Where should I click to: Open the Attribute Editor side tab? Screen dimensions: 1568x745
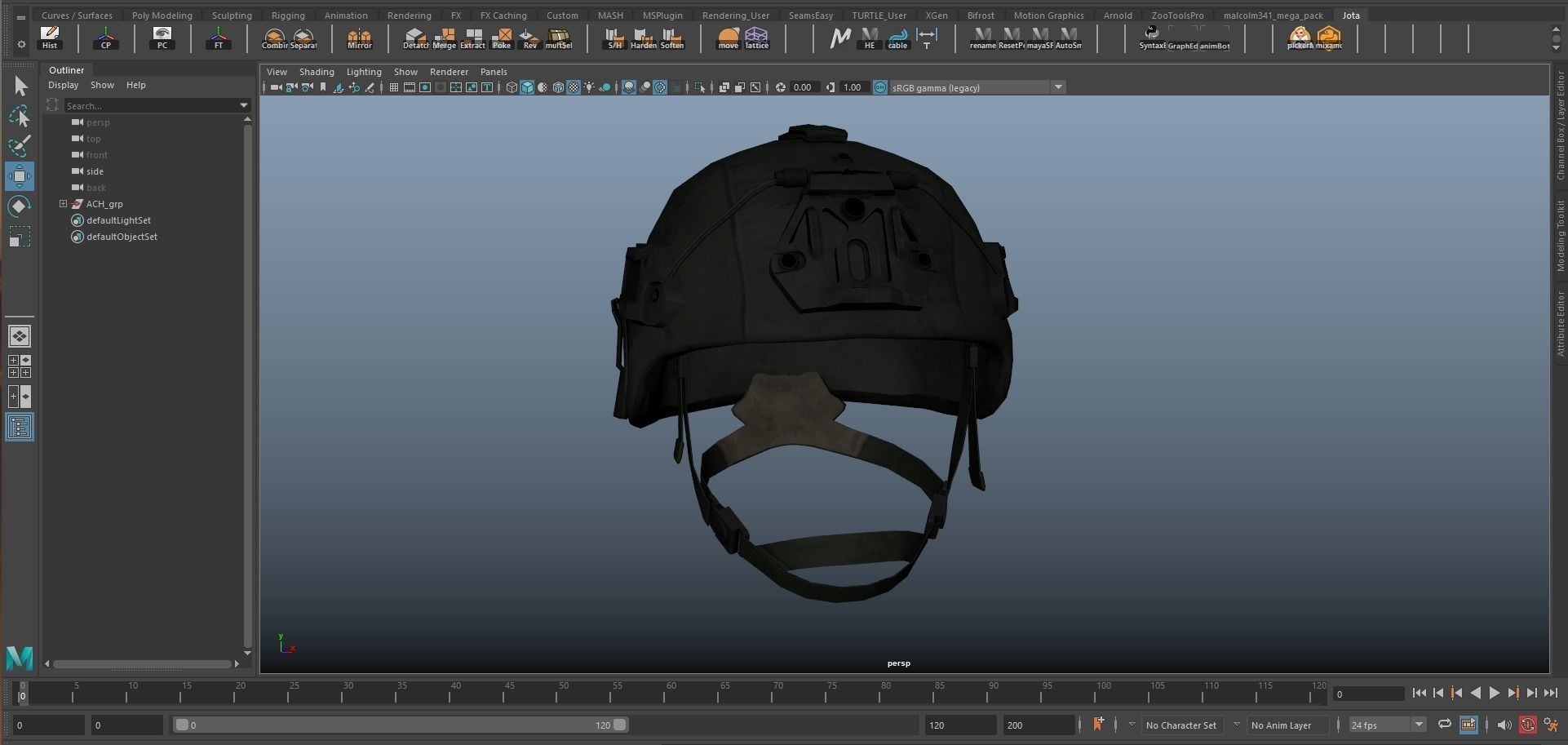point(1560,324)
